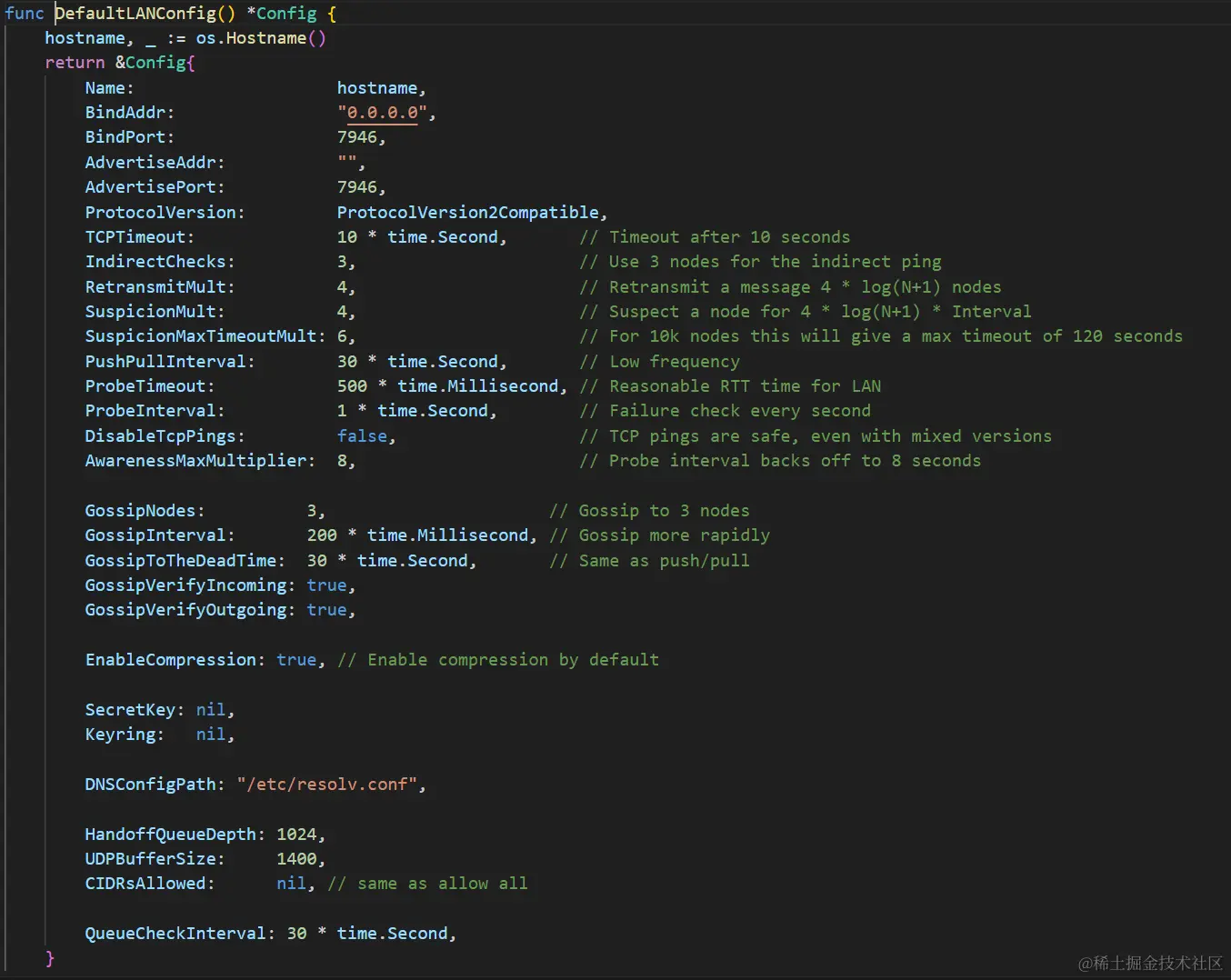
Task: Click the closing brace of the function
Action: pyautogui.click(x=50, y=958)
